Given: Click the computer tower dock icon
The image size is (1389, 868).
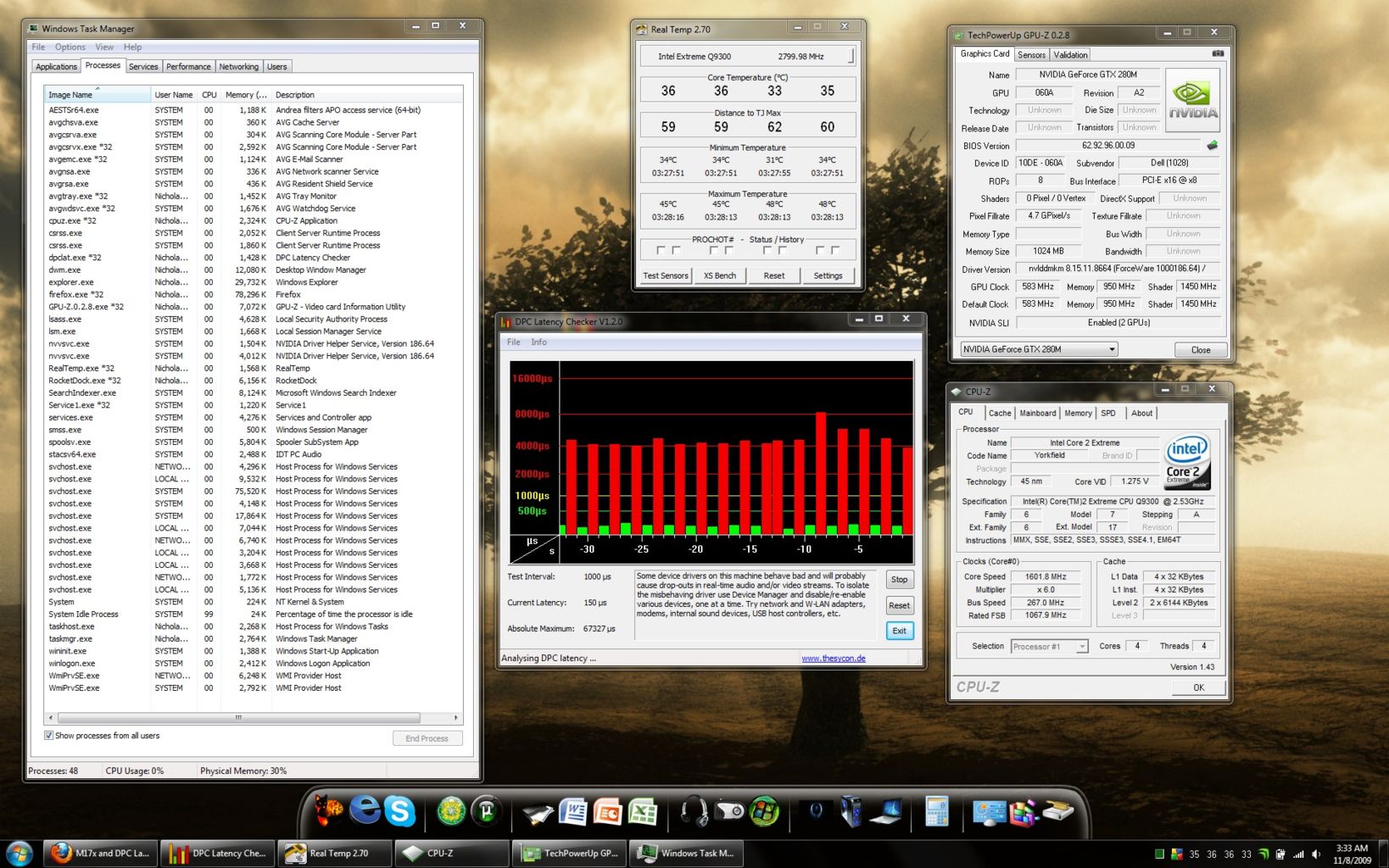Looking at the screenshot, I should pos(851,811).
